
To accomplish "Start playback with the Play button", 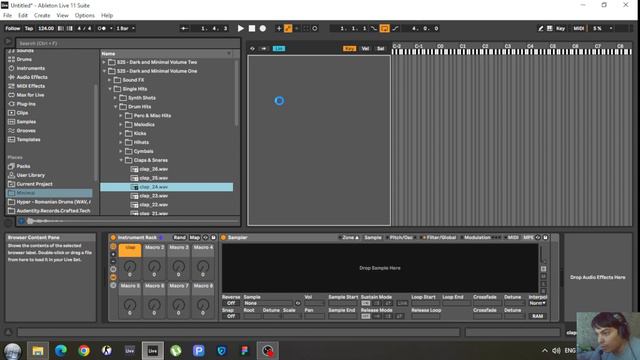I will tap(241, 28).
